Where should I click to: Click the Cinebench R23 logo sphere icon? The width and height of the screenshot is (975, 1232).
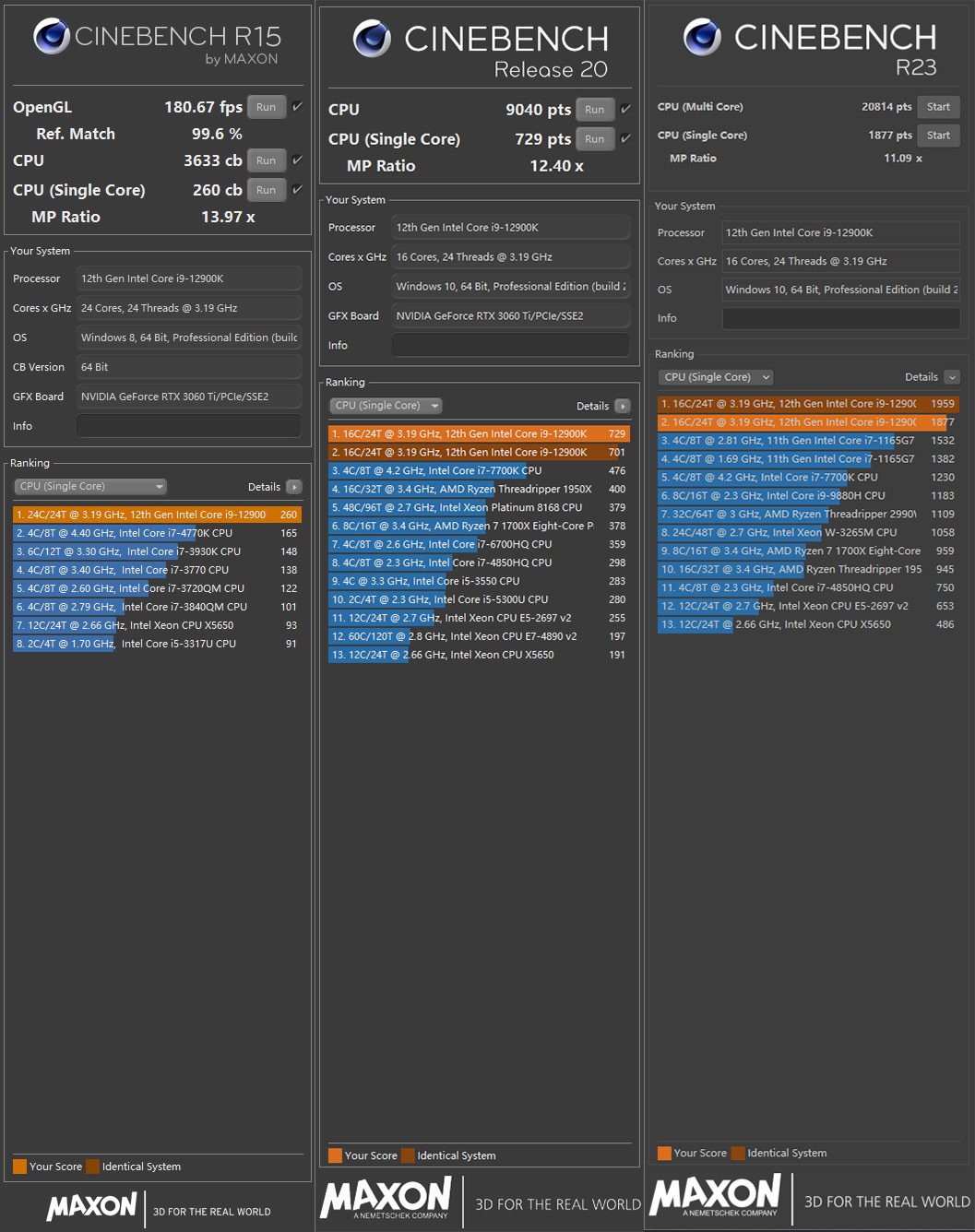pos(702,37)
